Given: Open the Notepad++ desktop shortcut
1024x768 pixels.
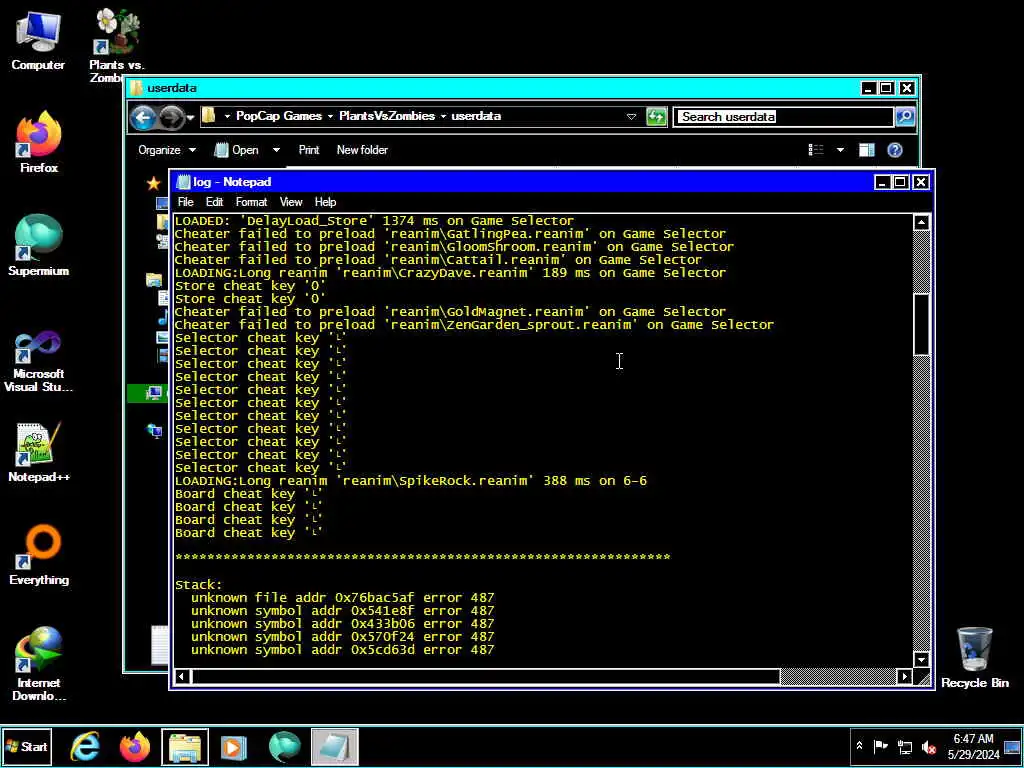Looking at the screenshot, I should (39, 452).
